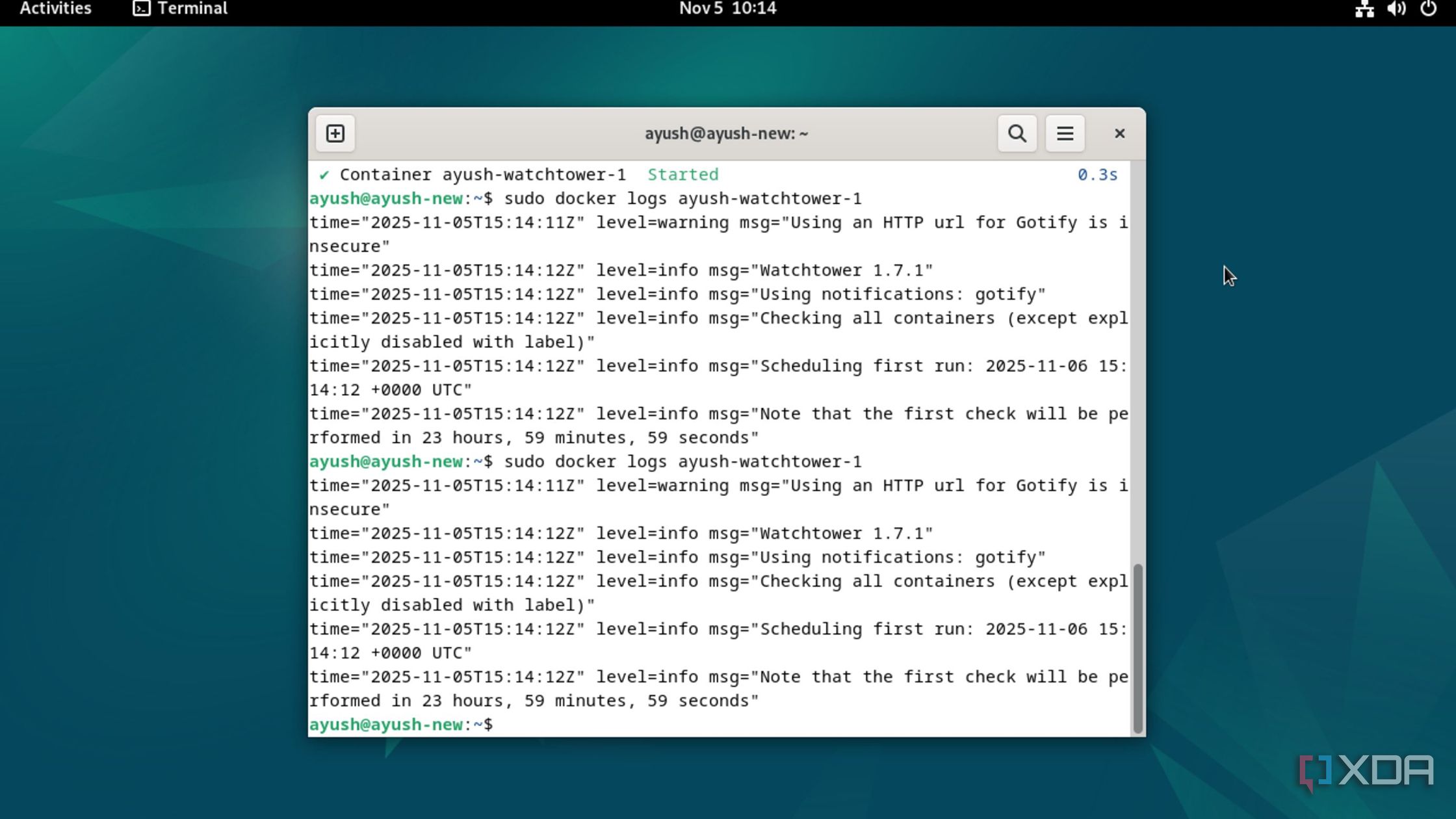Image resolution: width=1456 pixels, height=819 pixels.
Task: Click the first sudo docker logs command
Action: (x=682, y=198)
